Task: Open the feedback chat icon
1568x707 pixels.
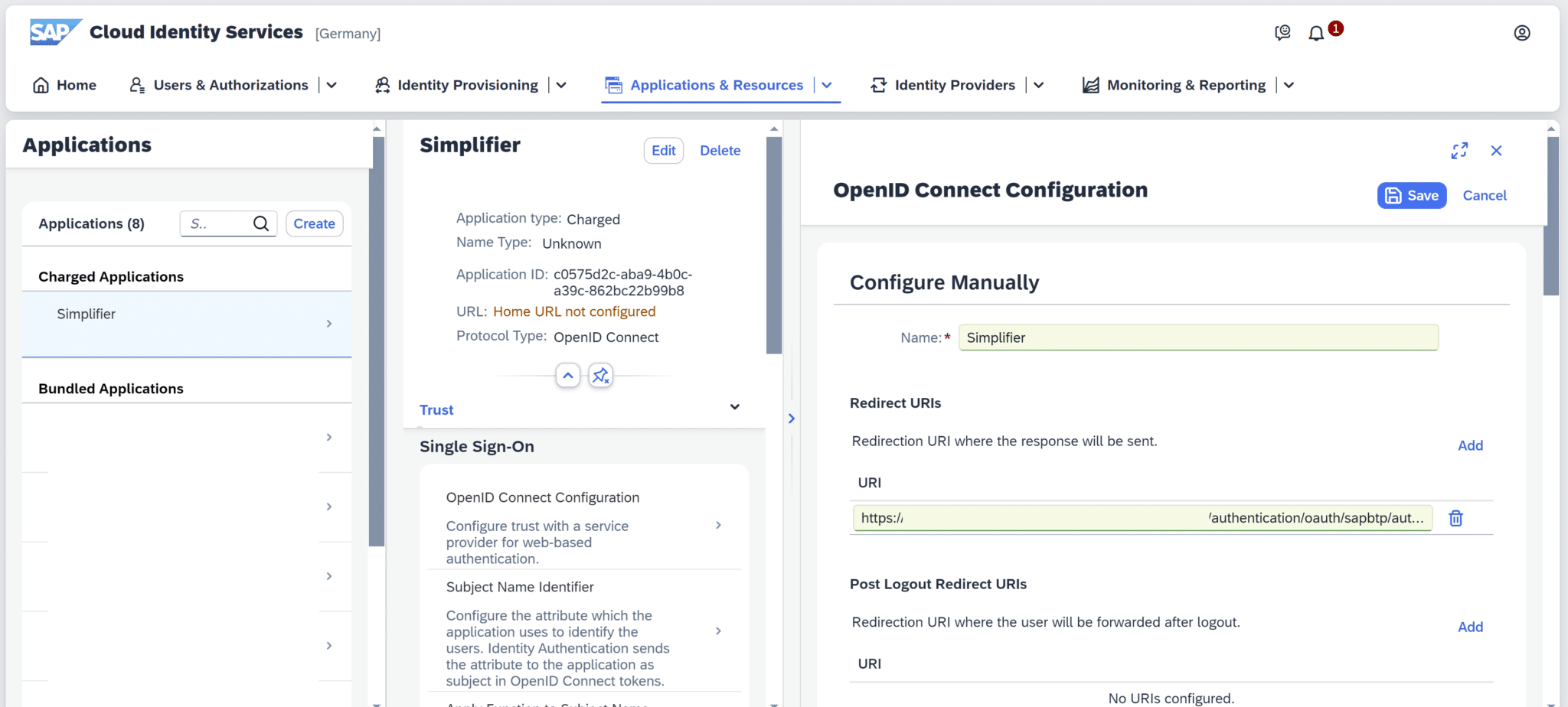Action: point(1283,33)
